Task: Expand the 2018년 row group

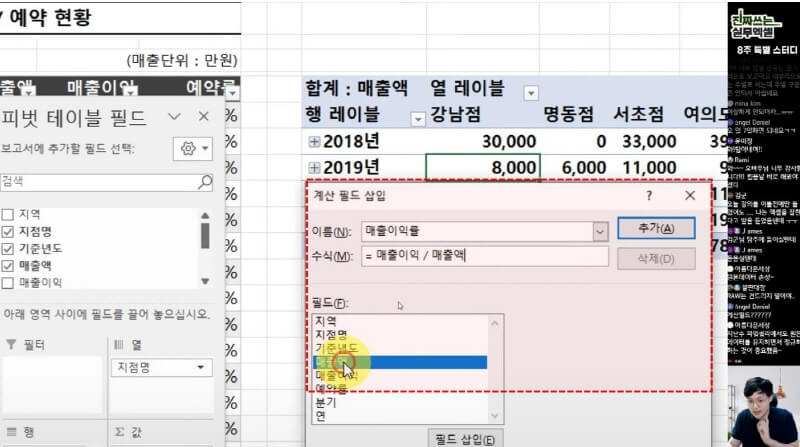Action: pos(314,142)
